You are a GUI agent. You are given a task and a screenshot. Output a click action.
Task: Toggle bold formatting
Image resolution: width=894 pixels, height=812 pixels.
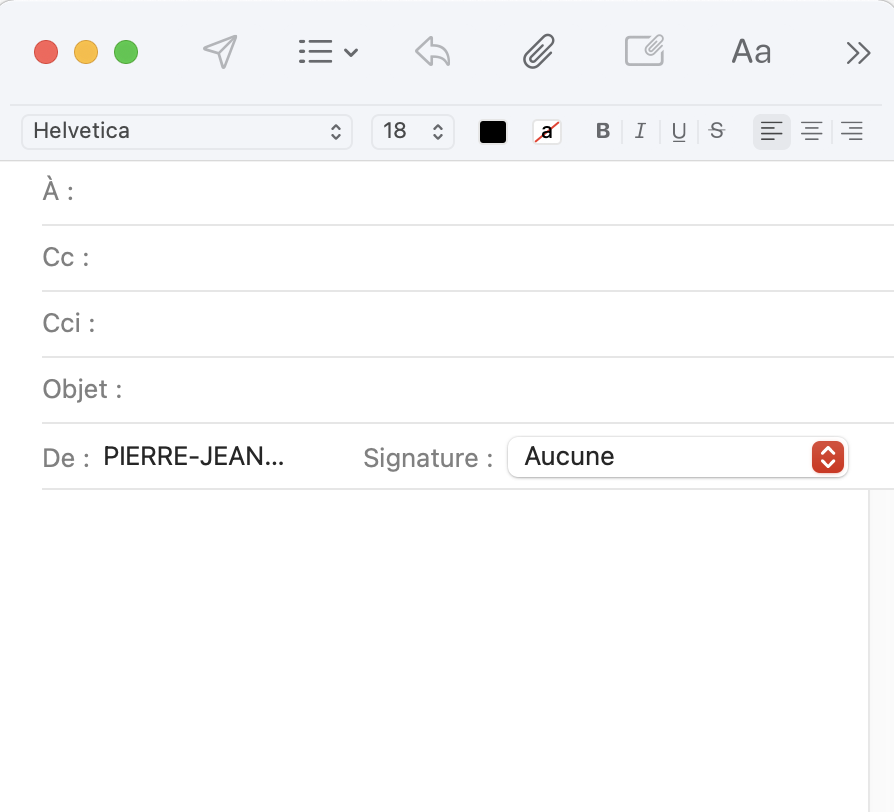602,131
